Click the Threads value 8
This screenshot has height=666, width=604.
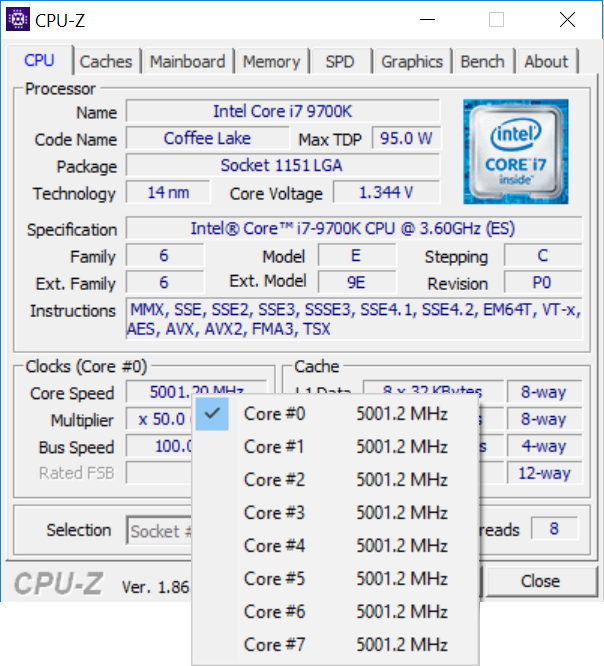pos(554,529)
